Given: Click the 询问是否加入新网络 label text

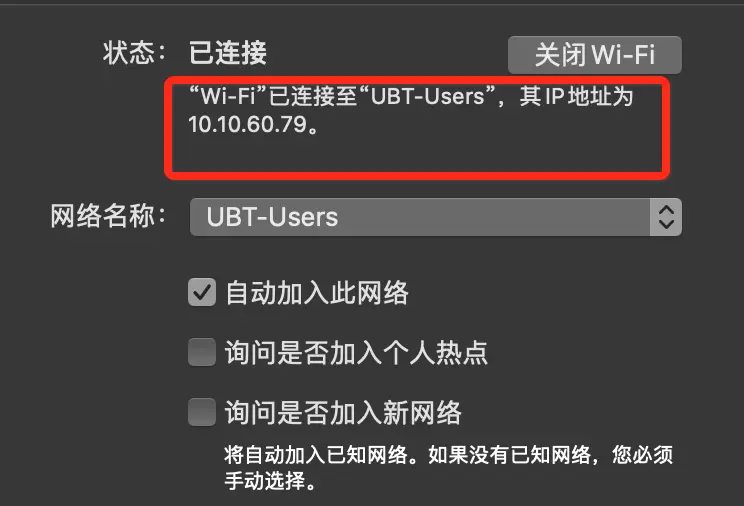Looking at the screenshot, I should (x=344, y=412).
